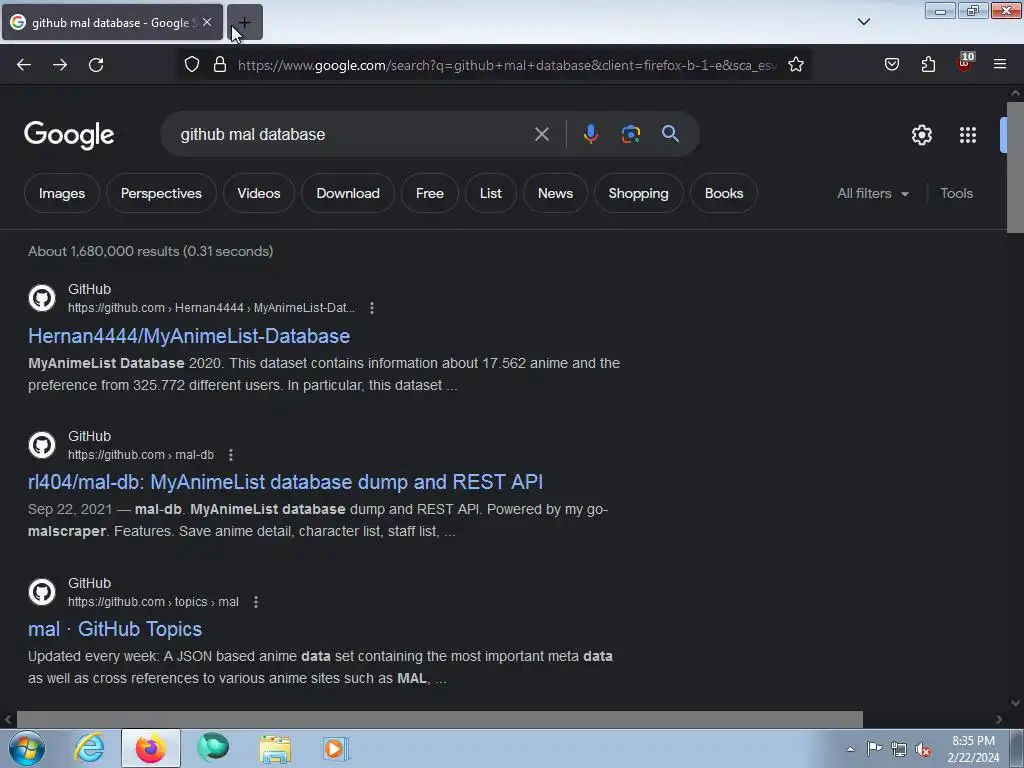Show hidden tray icons
1024x768 pixels.
pos(850,749)
